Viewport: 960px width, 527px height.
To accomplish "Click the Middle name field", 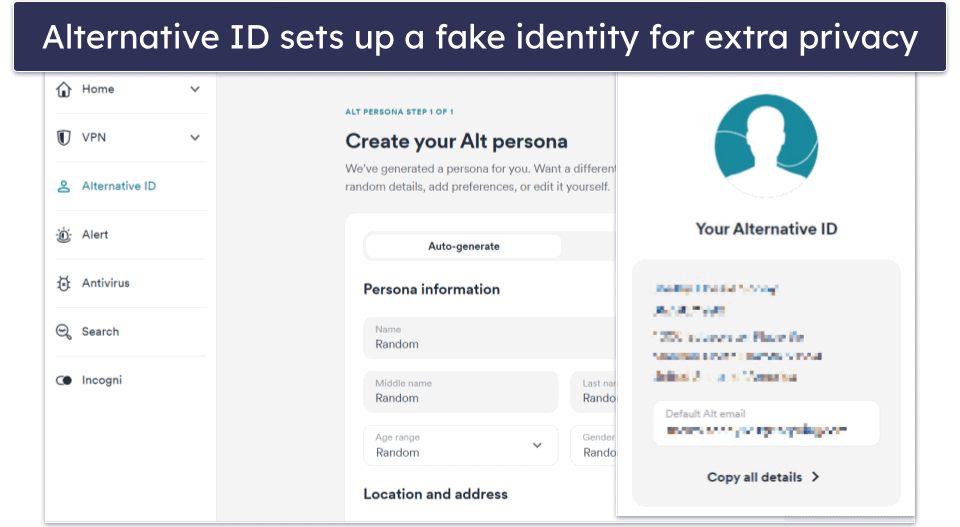I will pyautogui.click(x=460, y=391).
